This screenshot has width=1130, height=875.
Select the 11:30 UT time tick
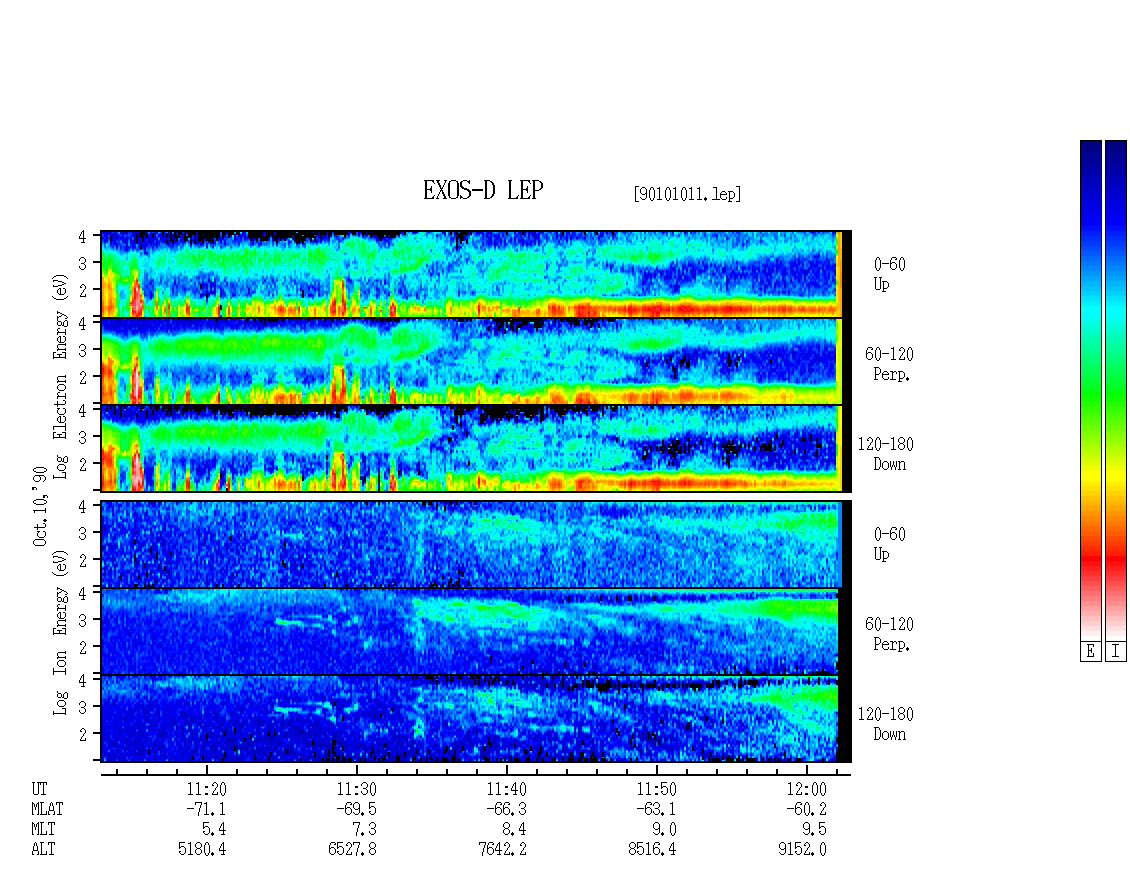click(356, 789)
